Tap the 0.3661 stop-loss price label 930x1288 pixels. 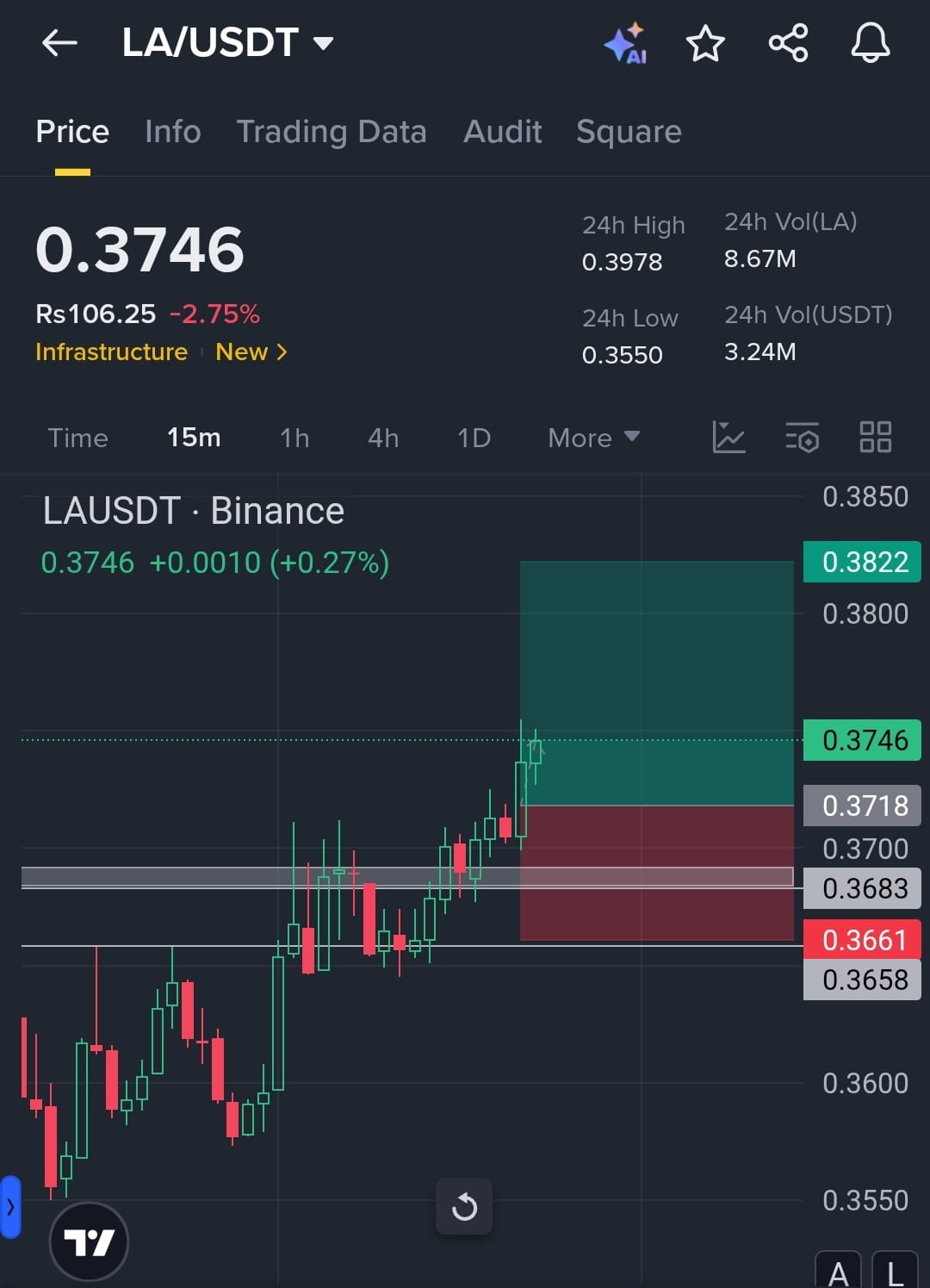point(862,940)
